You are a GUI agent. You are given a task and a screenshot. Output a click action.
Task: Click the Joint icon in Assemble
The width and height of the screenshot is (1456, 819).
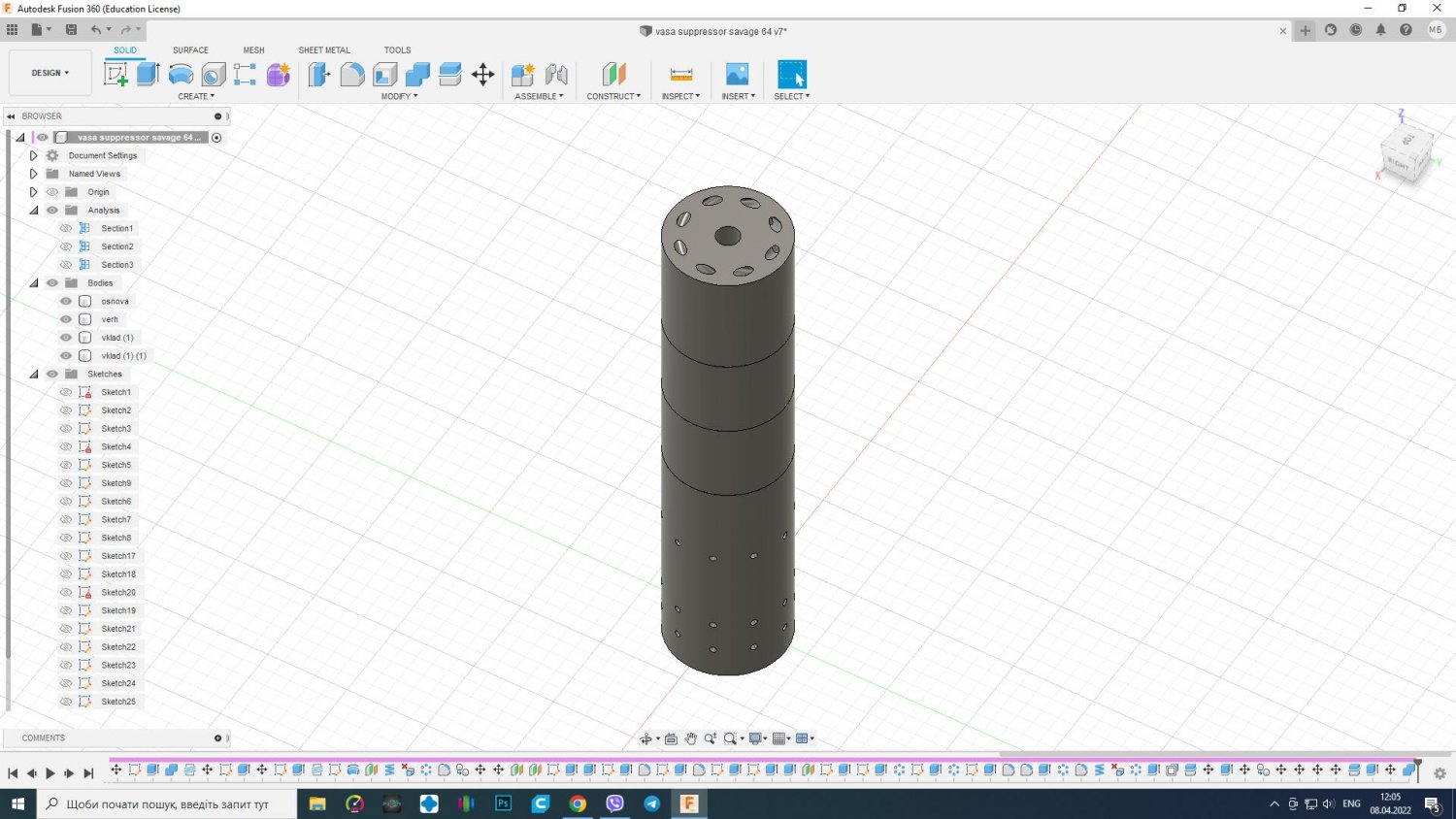[x=556, y=74]
